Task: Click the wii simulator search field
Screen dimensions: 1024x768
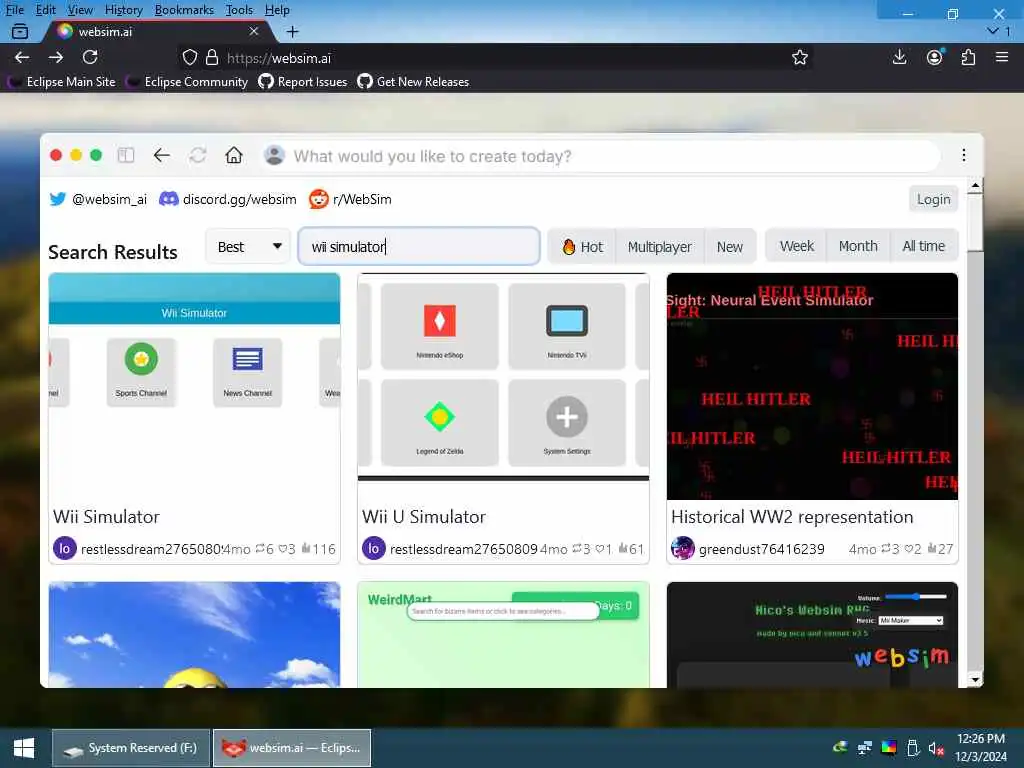Action: click(419, 246)
